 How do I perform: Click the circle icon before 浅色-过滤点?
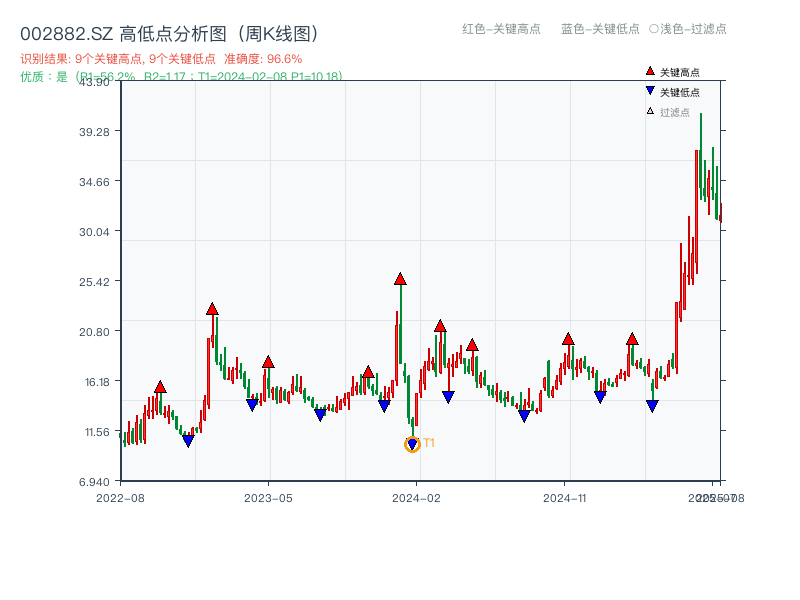click(654, 29)
